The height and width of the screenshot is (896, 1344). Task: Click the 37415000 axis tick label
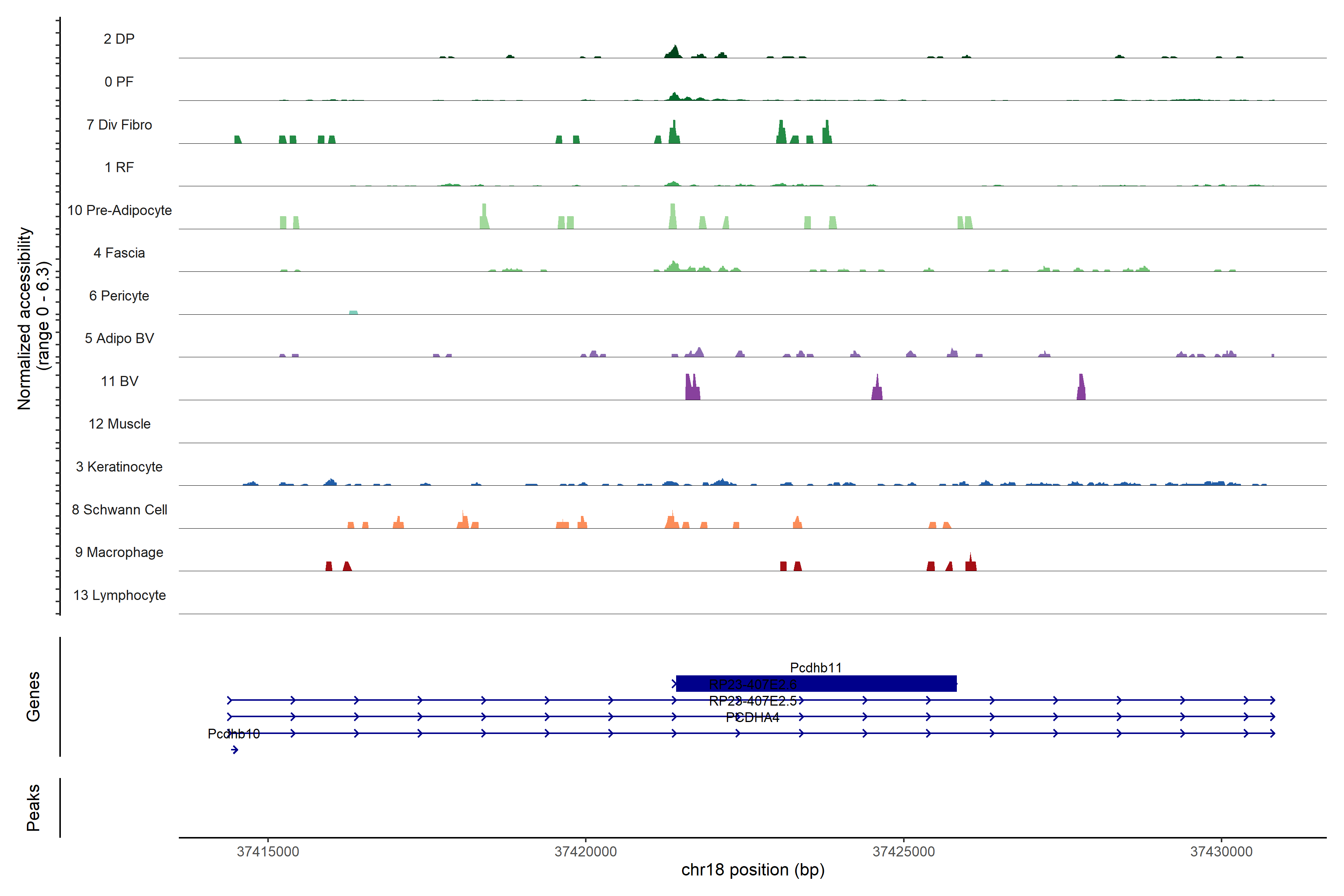[268, 852]
